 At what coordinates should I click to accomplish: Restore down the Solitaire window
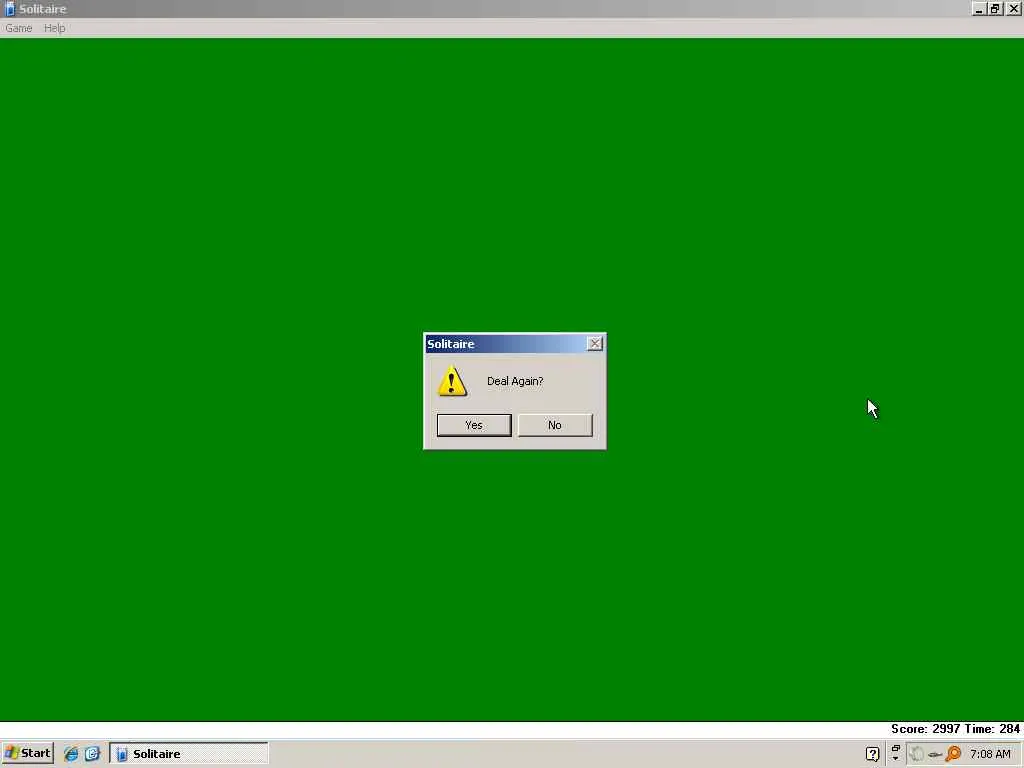tap(994, 9)
